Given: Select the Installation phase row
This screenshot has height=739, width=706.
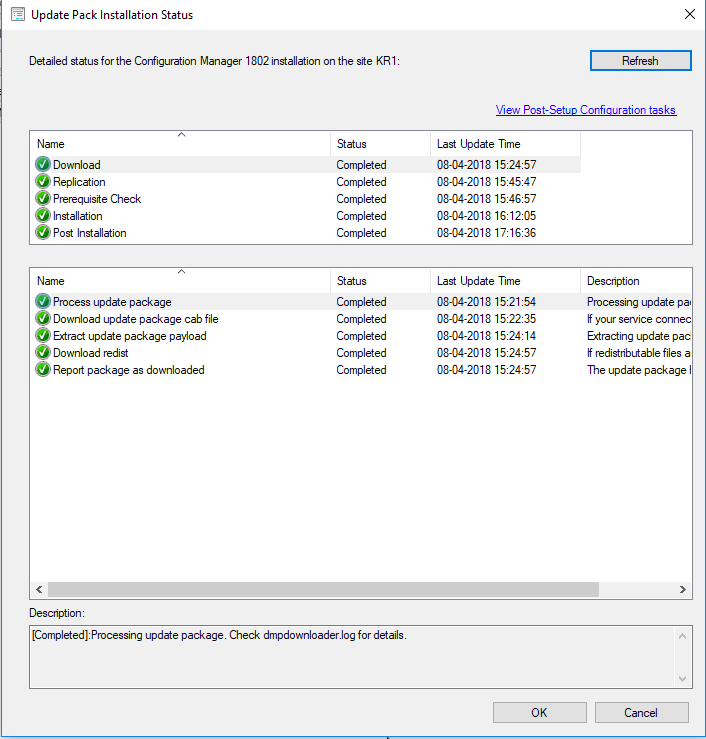Looking at the screenshot, I should pos(305,215).
